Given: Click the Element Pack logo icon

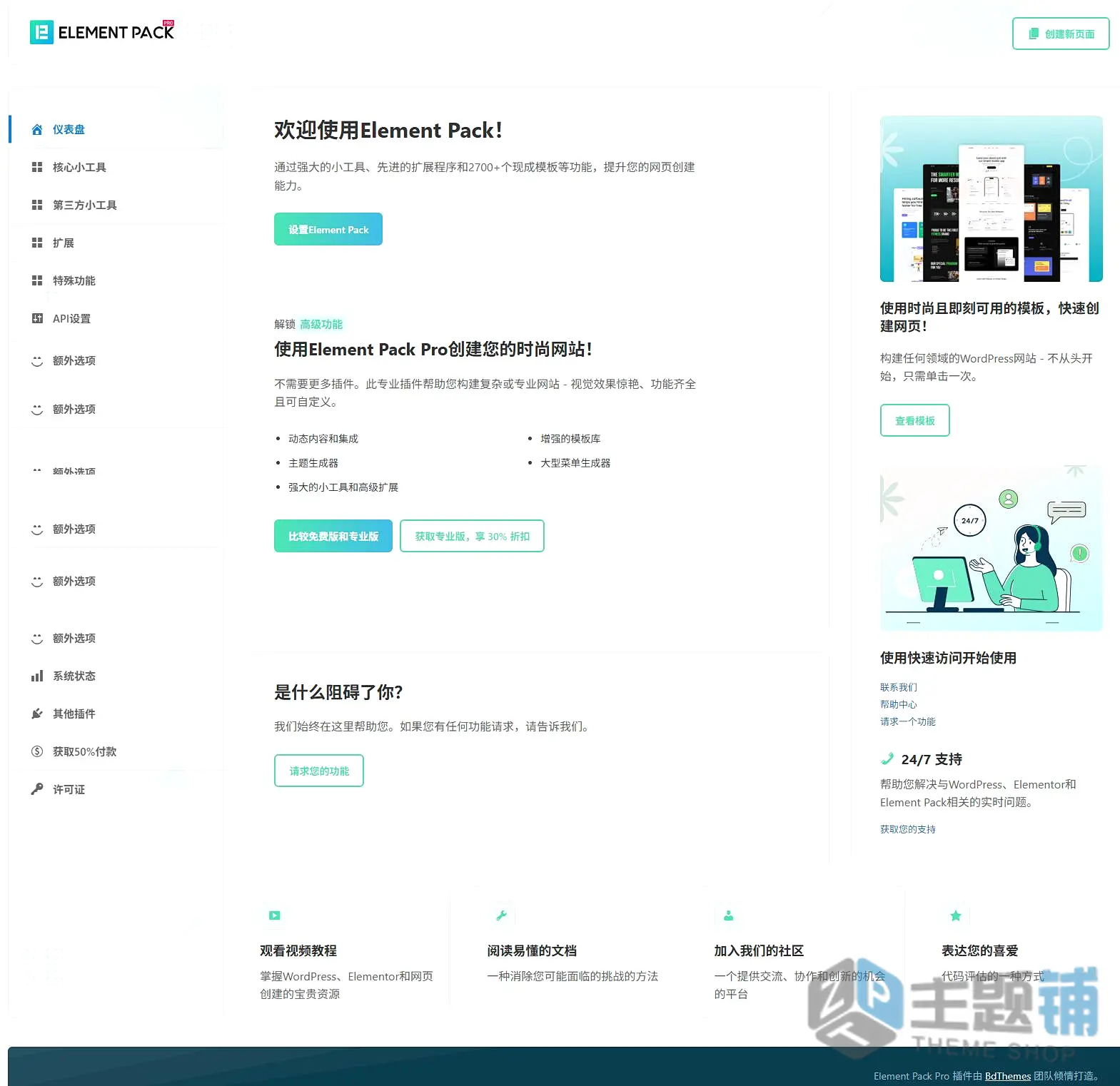Looking at the screenshot, I should point(41,32).
